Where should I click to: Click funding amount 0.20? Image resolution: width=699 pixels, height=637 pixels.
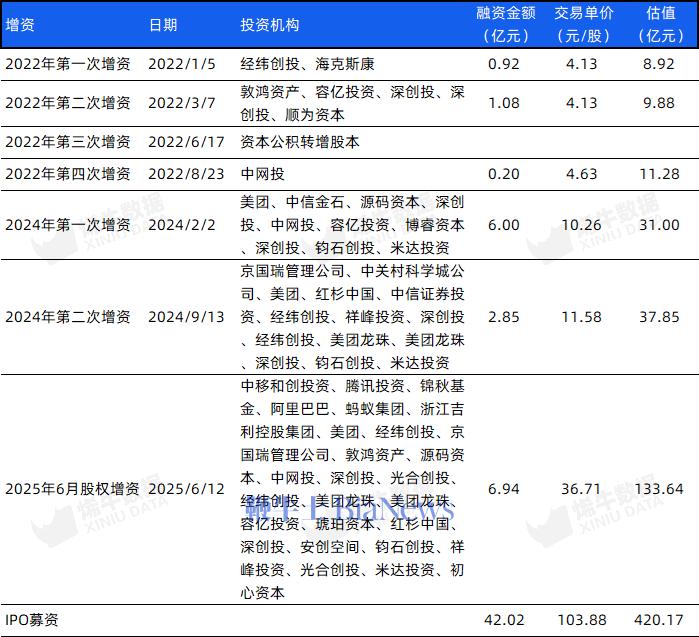(504, 174)
